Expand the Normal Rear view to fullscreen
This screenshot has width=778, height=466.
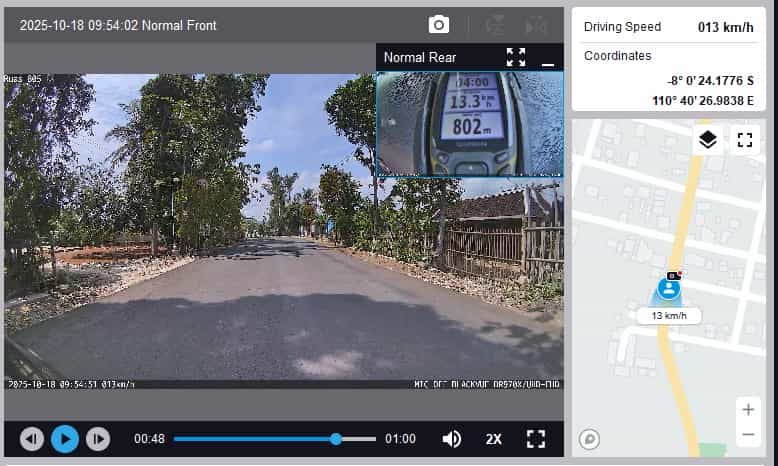516,57
